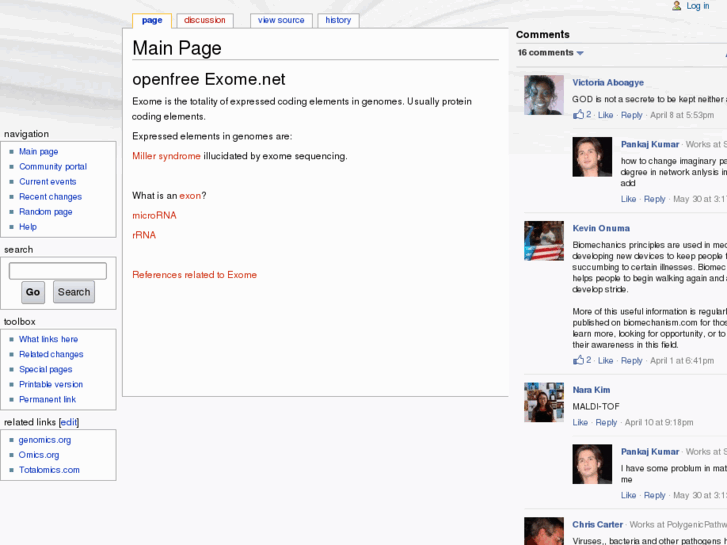Select the openfree Exome.net heading
This screenshot has height=545, width=727.
click(209, 79)
